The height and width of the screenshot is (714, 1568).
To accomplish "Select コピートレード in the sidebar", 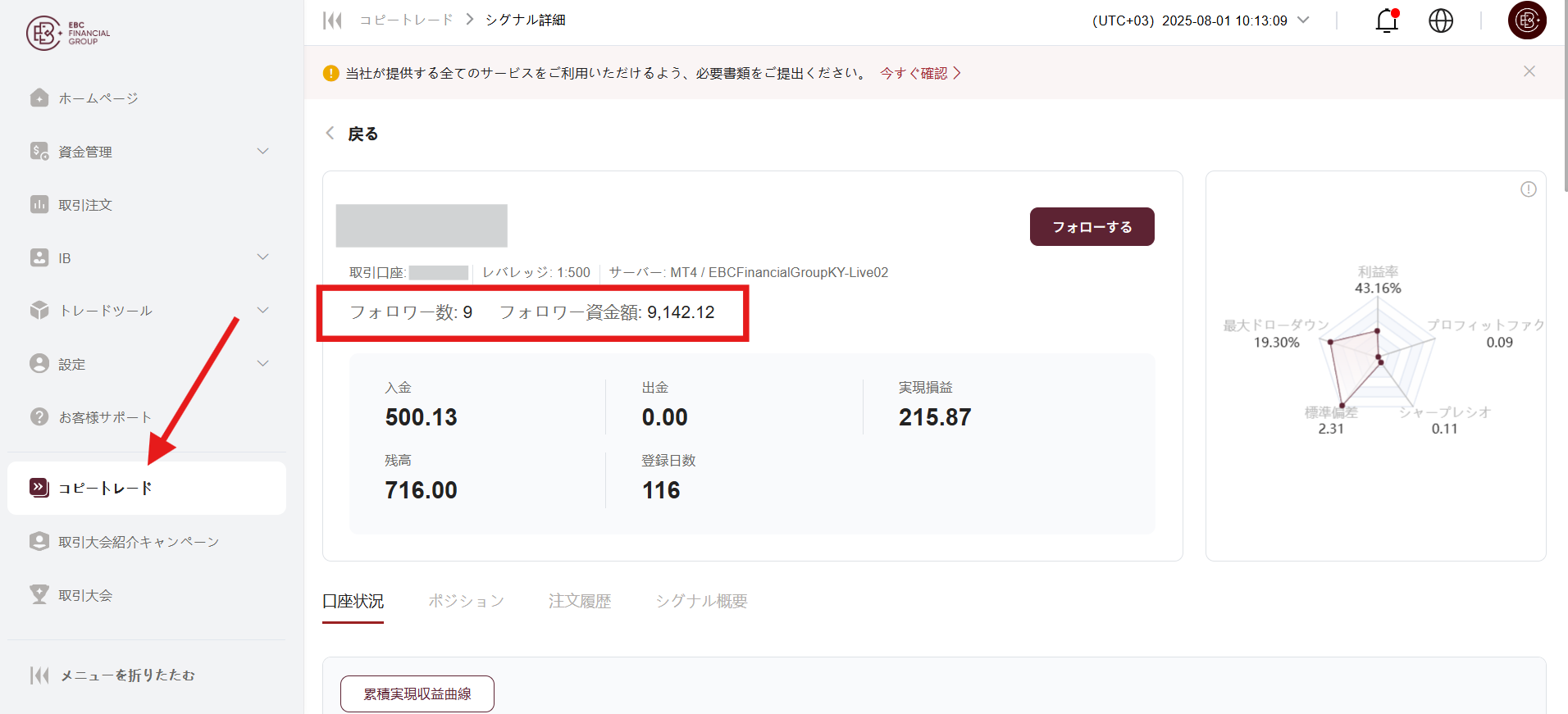I will tap(147, 489).
